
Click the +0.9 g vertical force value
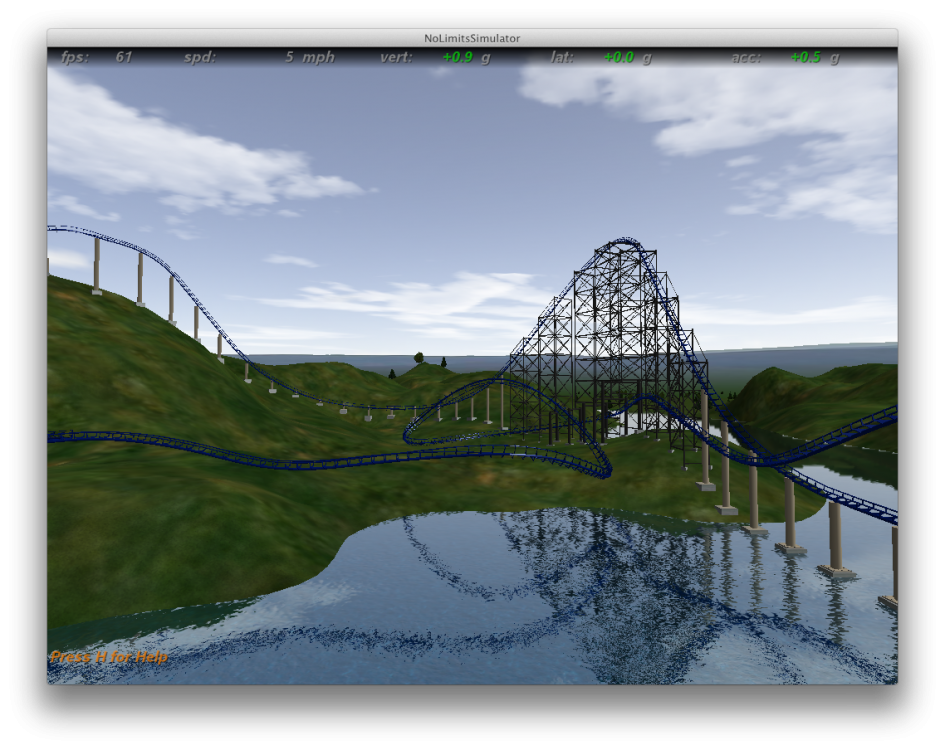click(466, 57)
